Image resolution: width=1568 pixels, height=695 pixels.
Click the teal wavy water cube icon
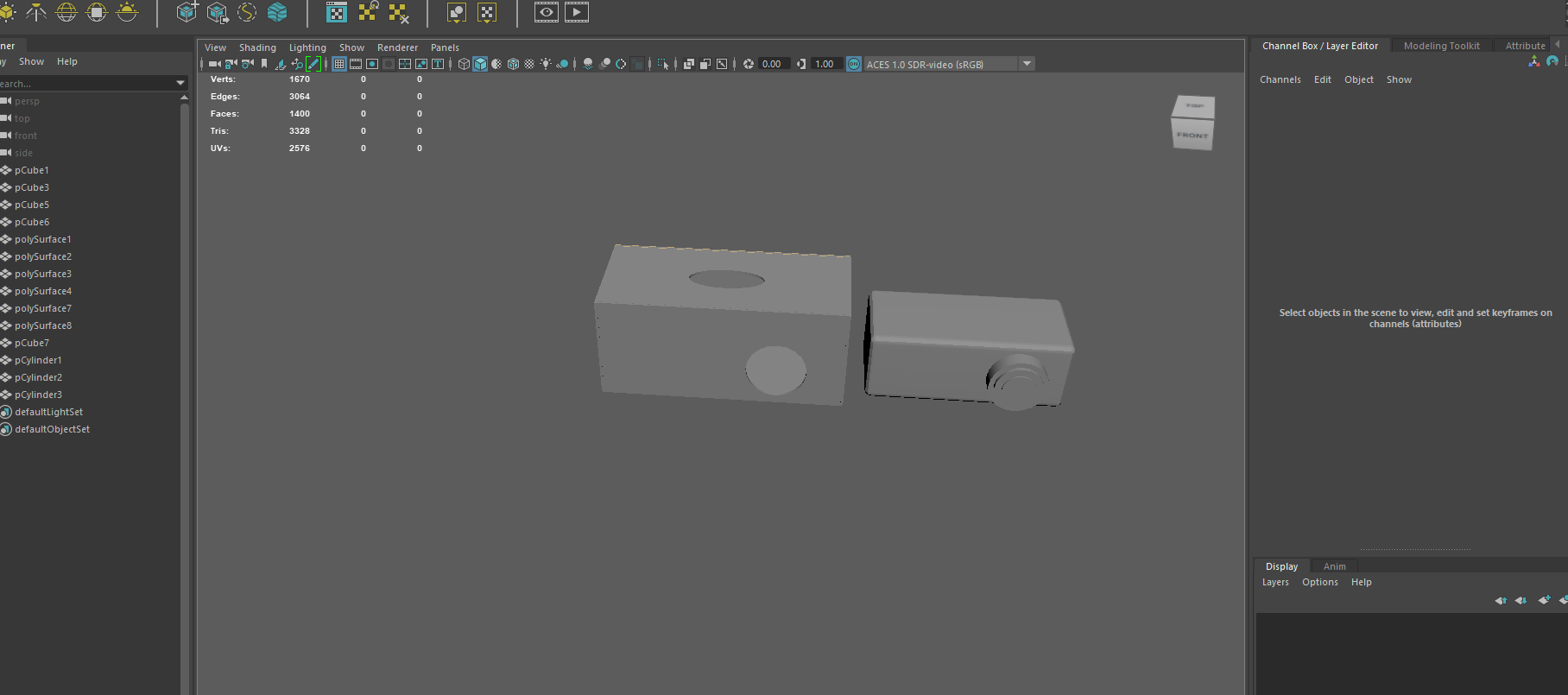(277, 12)
